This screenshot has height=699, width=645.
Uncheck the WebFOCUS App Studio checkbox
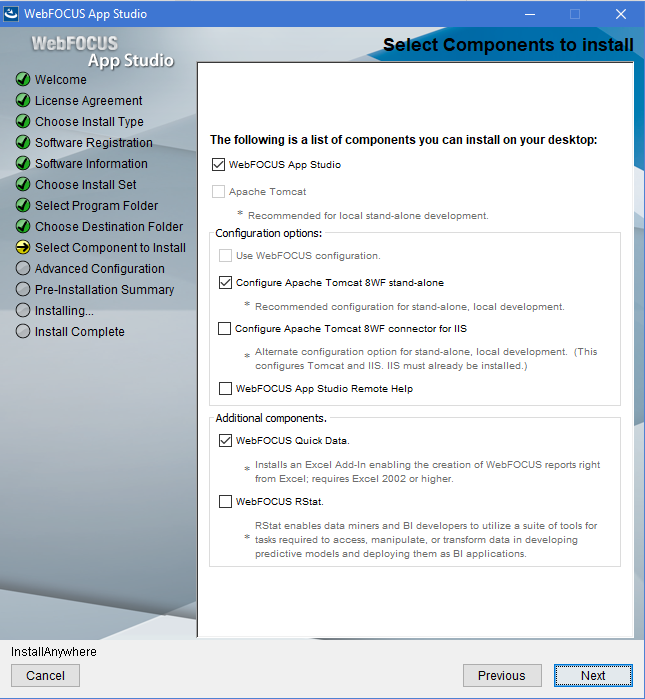218,164
